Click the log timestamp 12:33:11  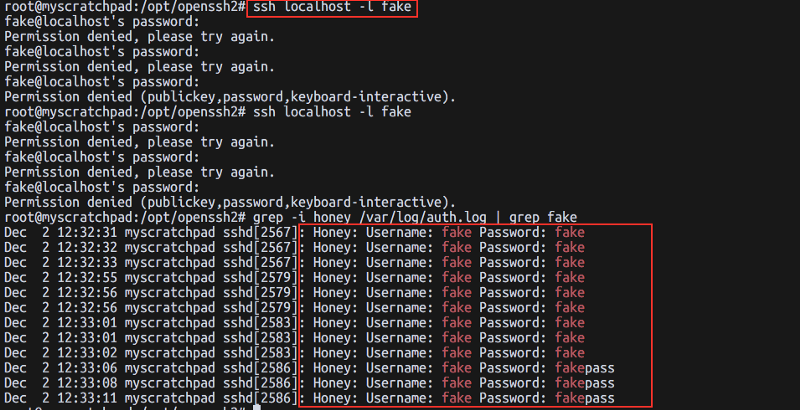click(x=83, y=398)
